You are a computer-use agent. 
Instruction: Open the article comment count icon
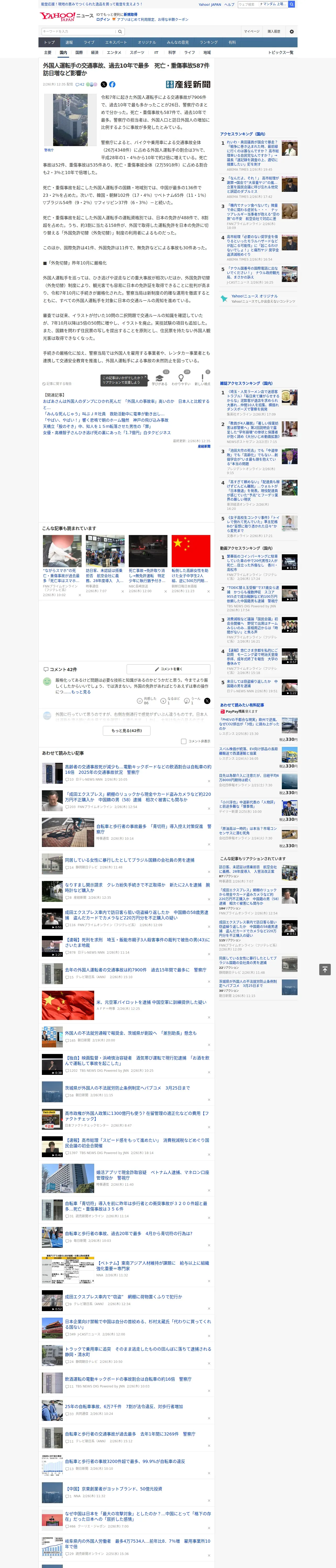click(x=79, y=85)
